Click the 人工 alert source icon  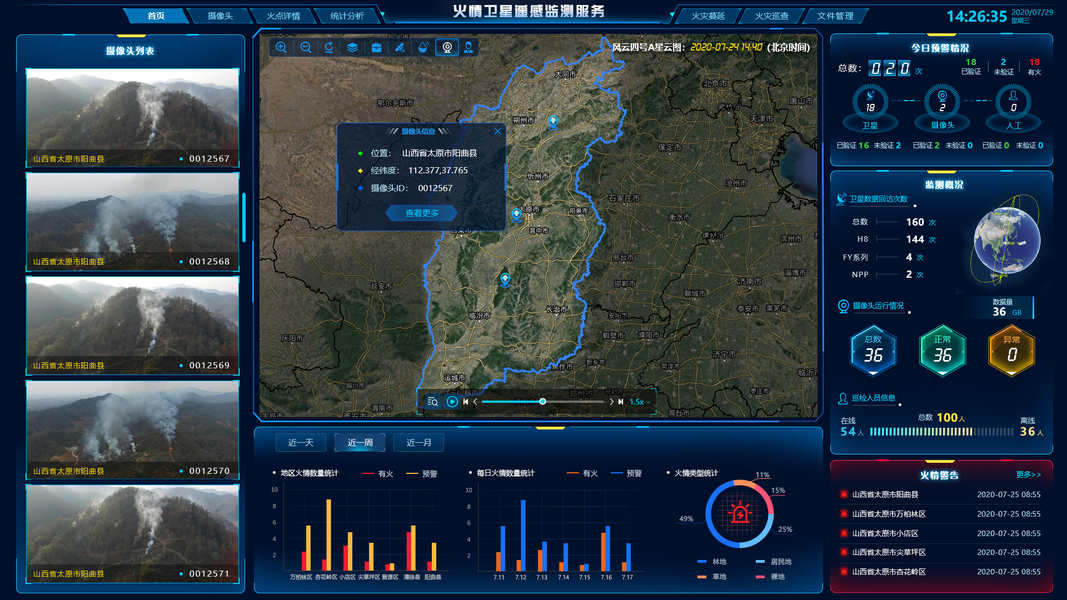coord(1013,103)
